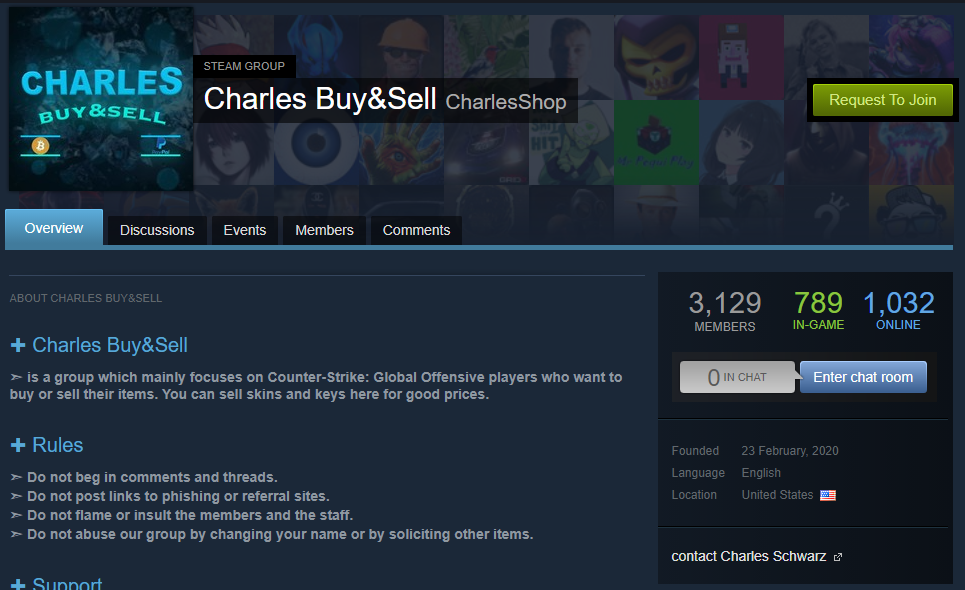Open the contact Charles Schwarz link

coord(748,556)
